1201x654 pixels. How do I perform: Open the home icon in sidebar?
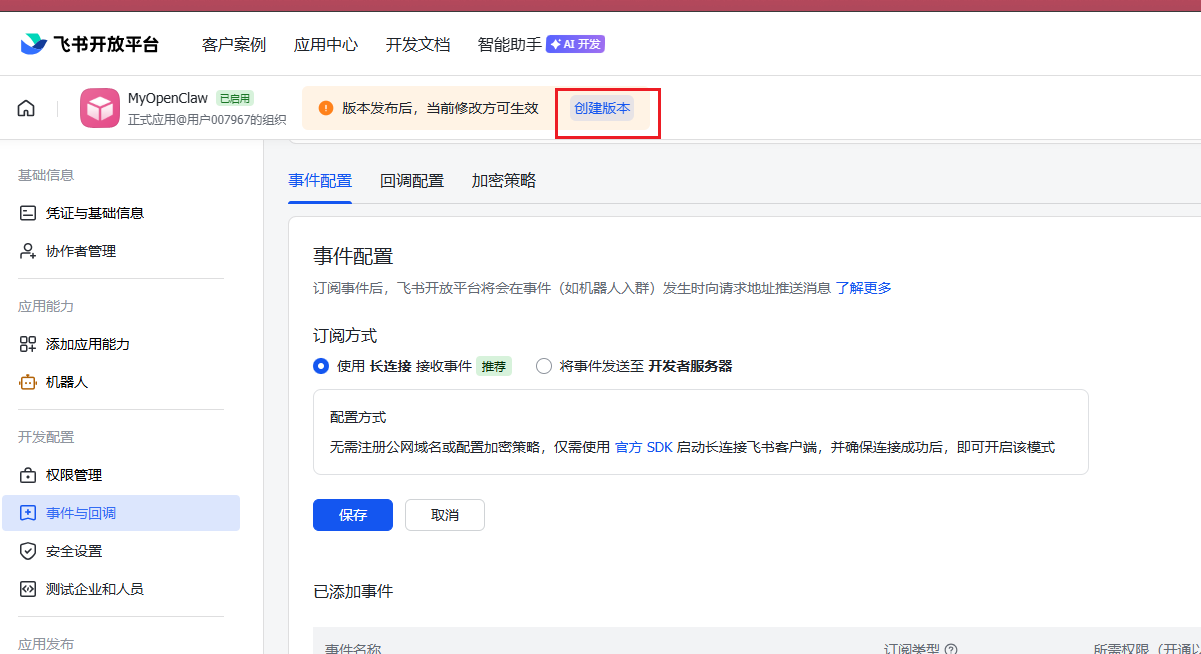(x=25, y=107)
